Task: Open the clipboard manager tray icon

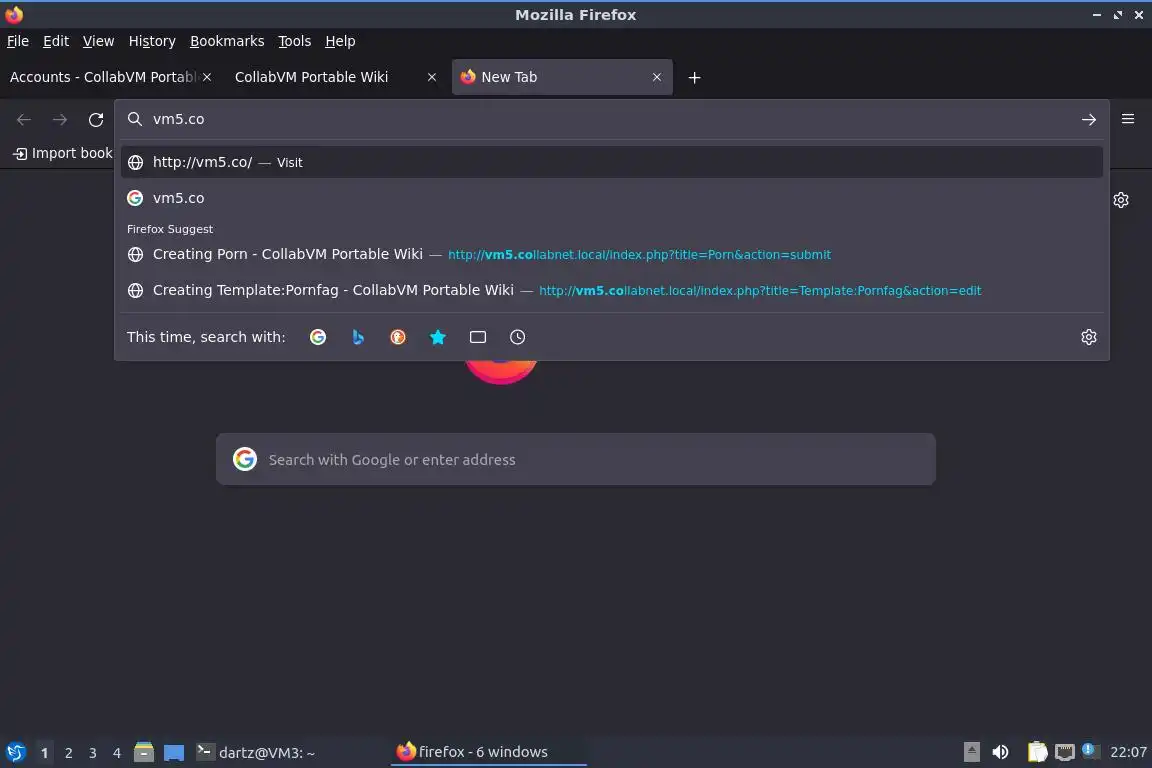Action: pyautogui.click(x=1037, y=752)
